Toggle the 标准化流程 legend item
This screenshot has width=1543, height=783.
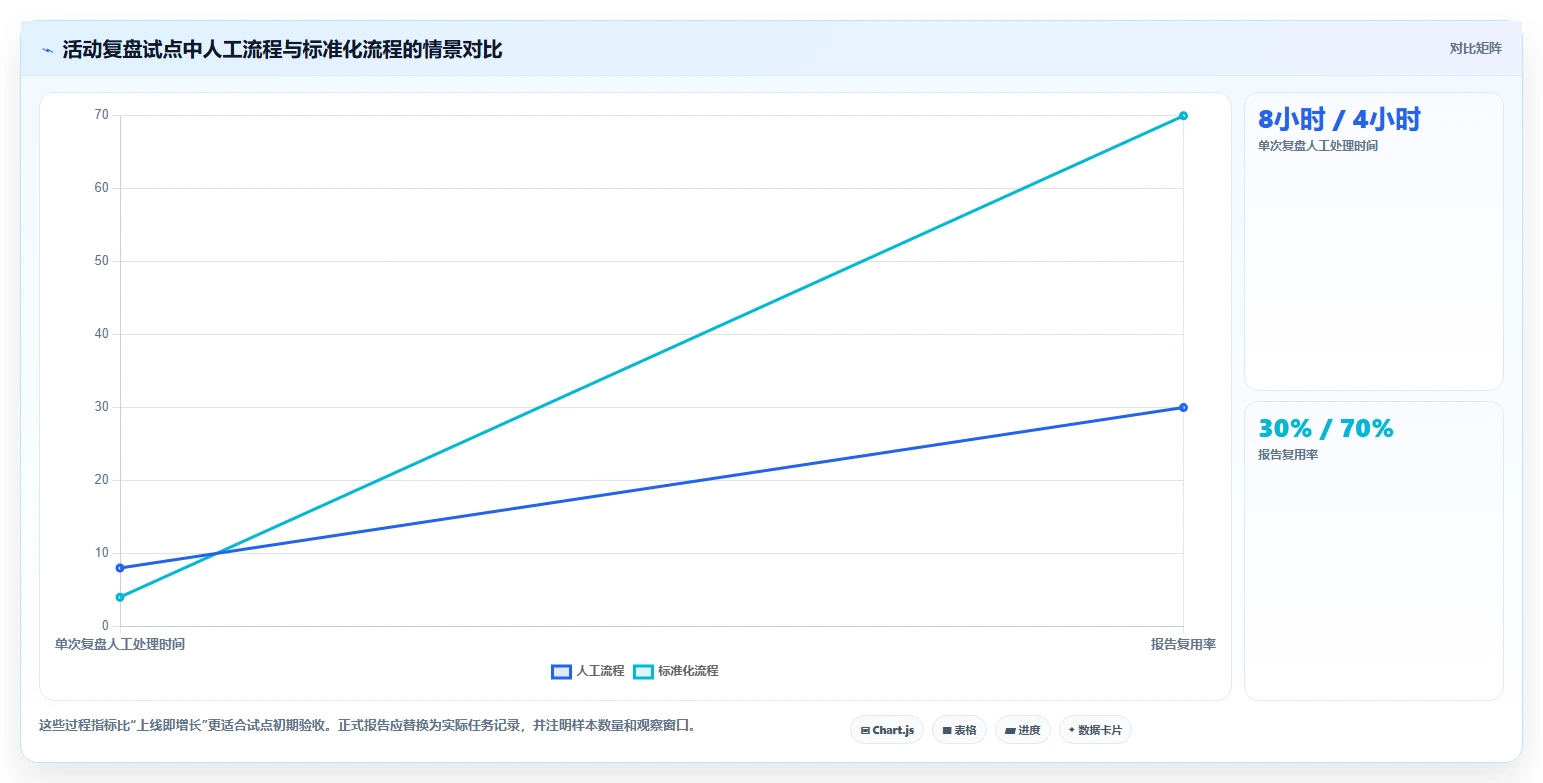coord(675,671)
